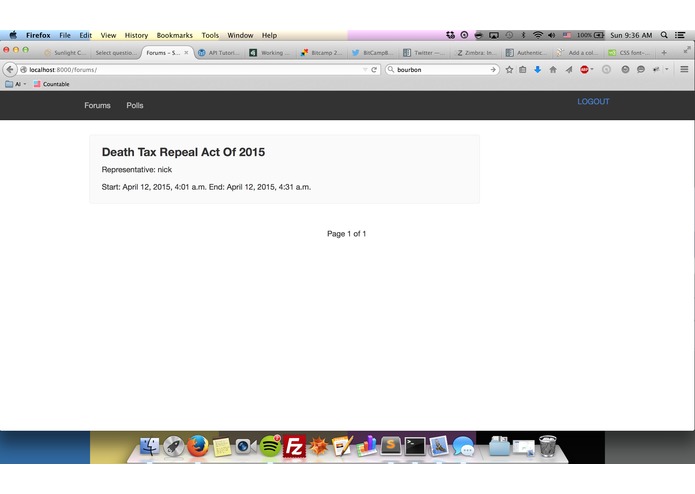This screenshot has width=695, height=494.
Task: Click the paper plane send icon
Action: click(x=569, y=70)
